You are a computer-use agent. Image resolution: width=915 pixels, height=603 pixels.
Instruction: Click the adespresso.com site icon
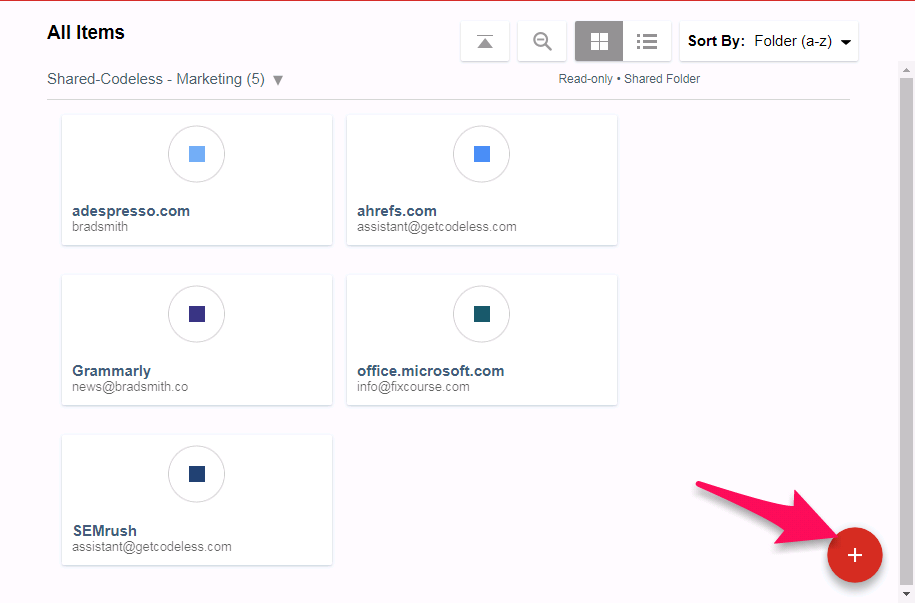pyautogui.click(x=197, y=154)
